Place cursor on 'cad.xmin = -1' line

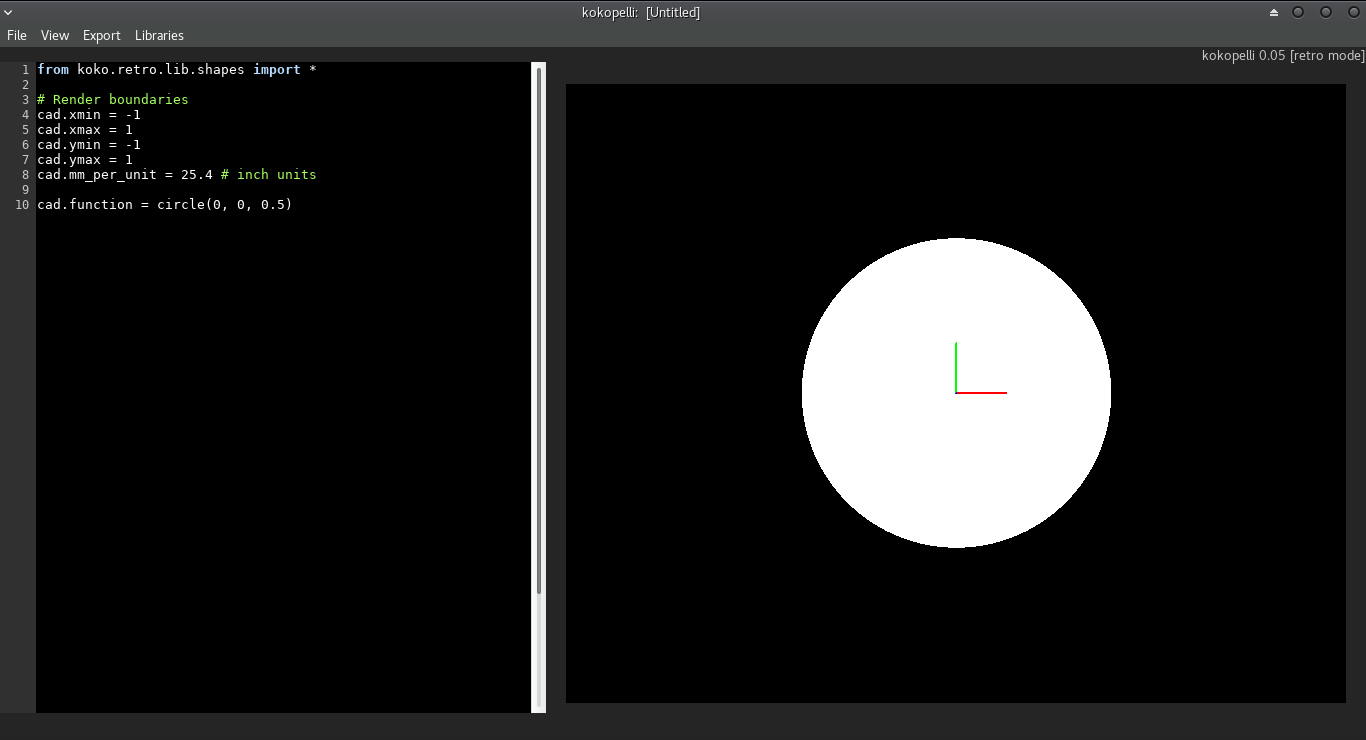[89, 114]
